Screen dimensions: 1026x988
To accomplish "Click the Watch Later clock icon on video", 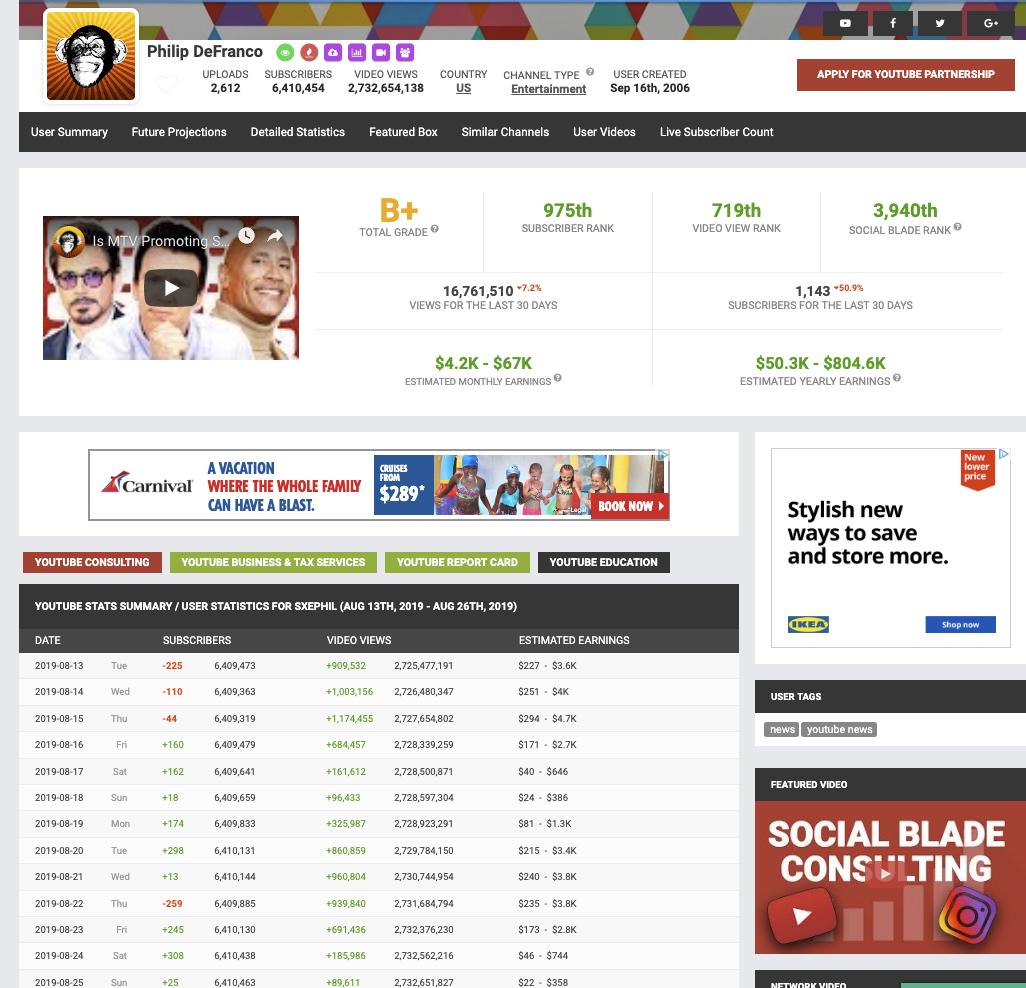I will [246, 236].
